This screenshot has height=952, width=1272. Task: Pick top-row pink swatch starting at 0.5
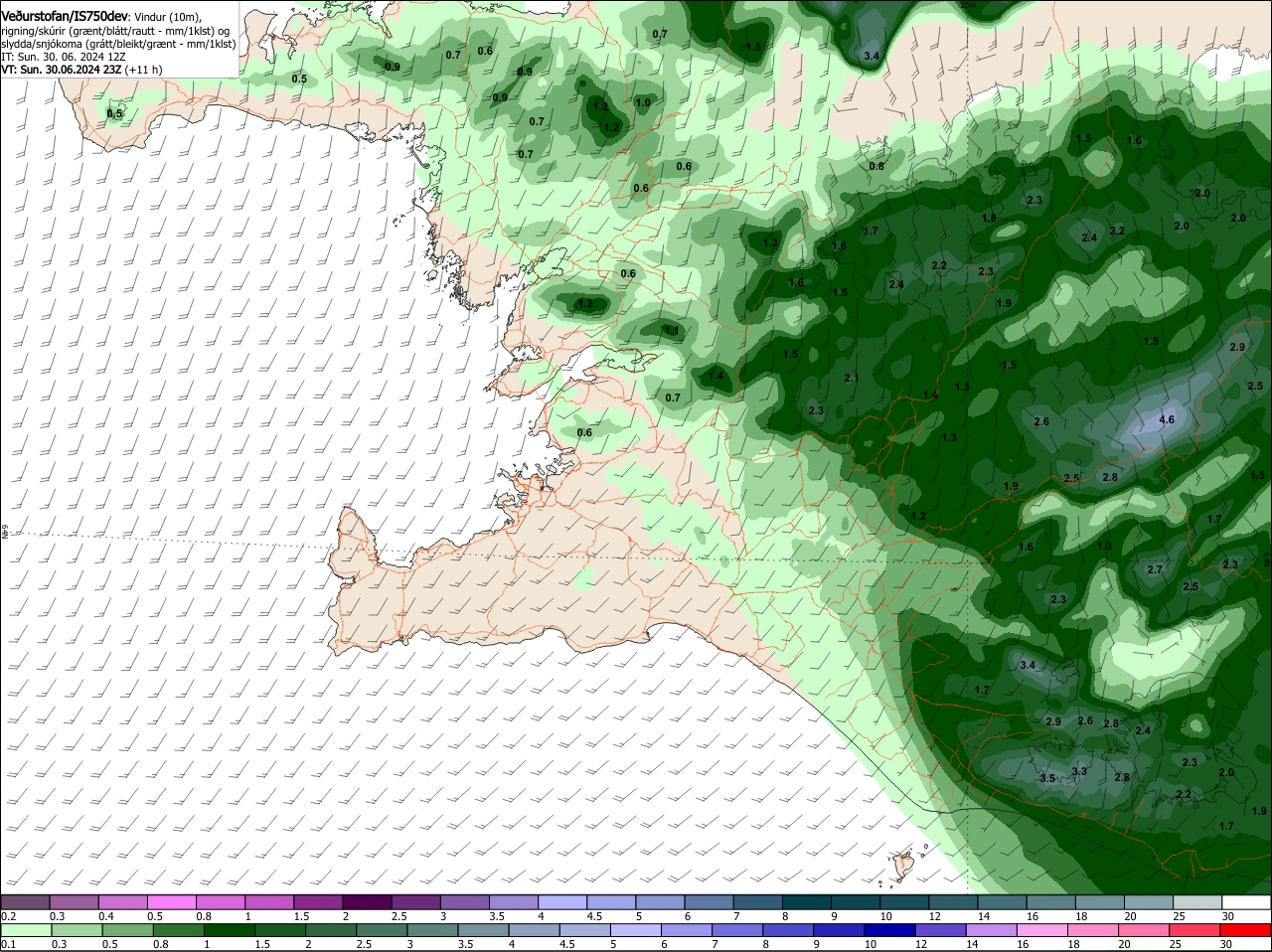pos(171,902)
